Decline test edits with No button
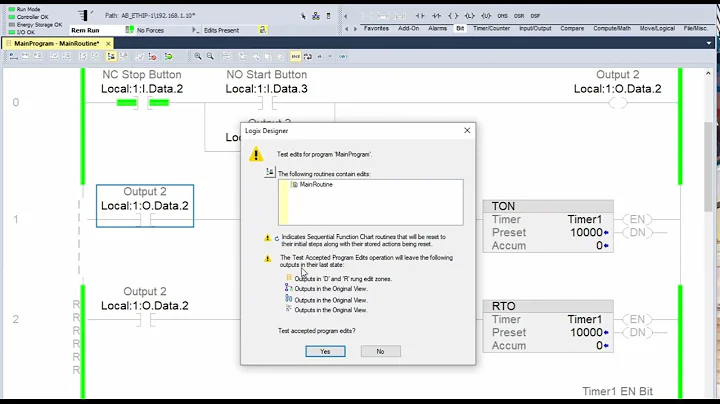This screenshot has width=720, height=404. coord(380,351)
